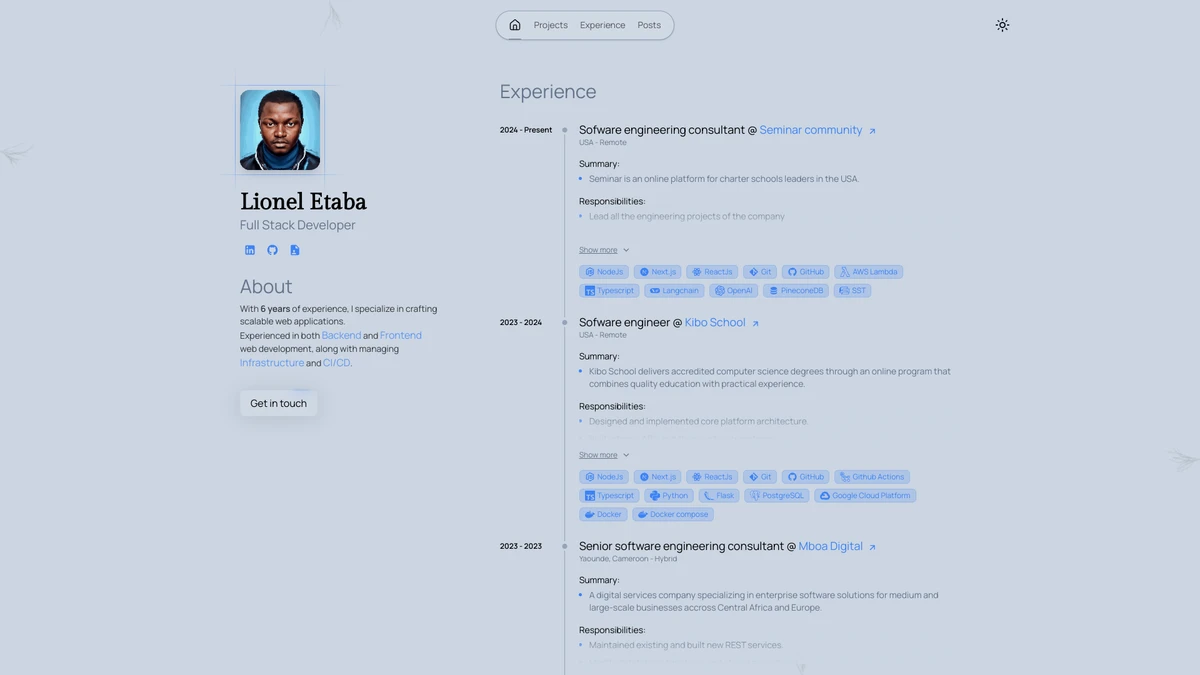
Task: Open the resume document icon
Action: (295, 250)
